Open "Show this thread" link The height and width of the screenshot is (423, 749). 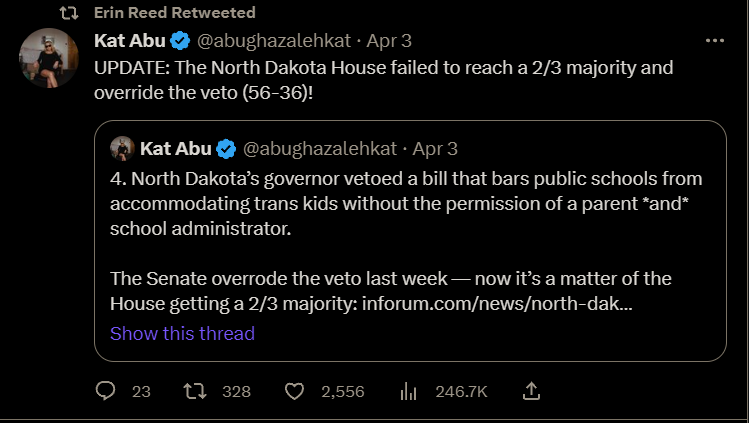tap(182, 333)
